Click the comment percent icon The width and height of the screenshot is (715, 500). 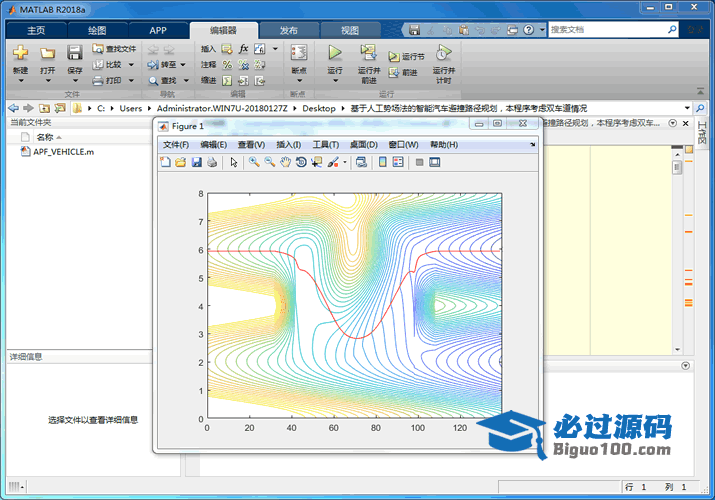(x=227, y=65)
